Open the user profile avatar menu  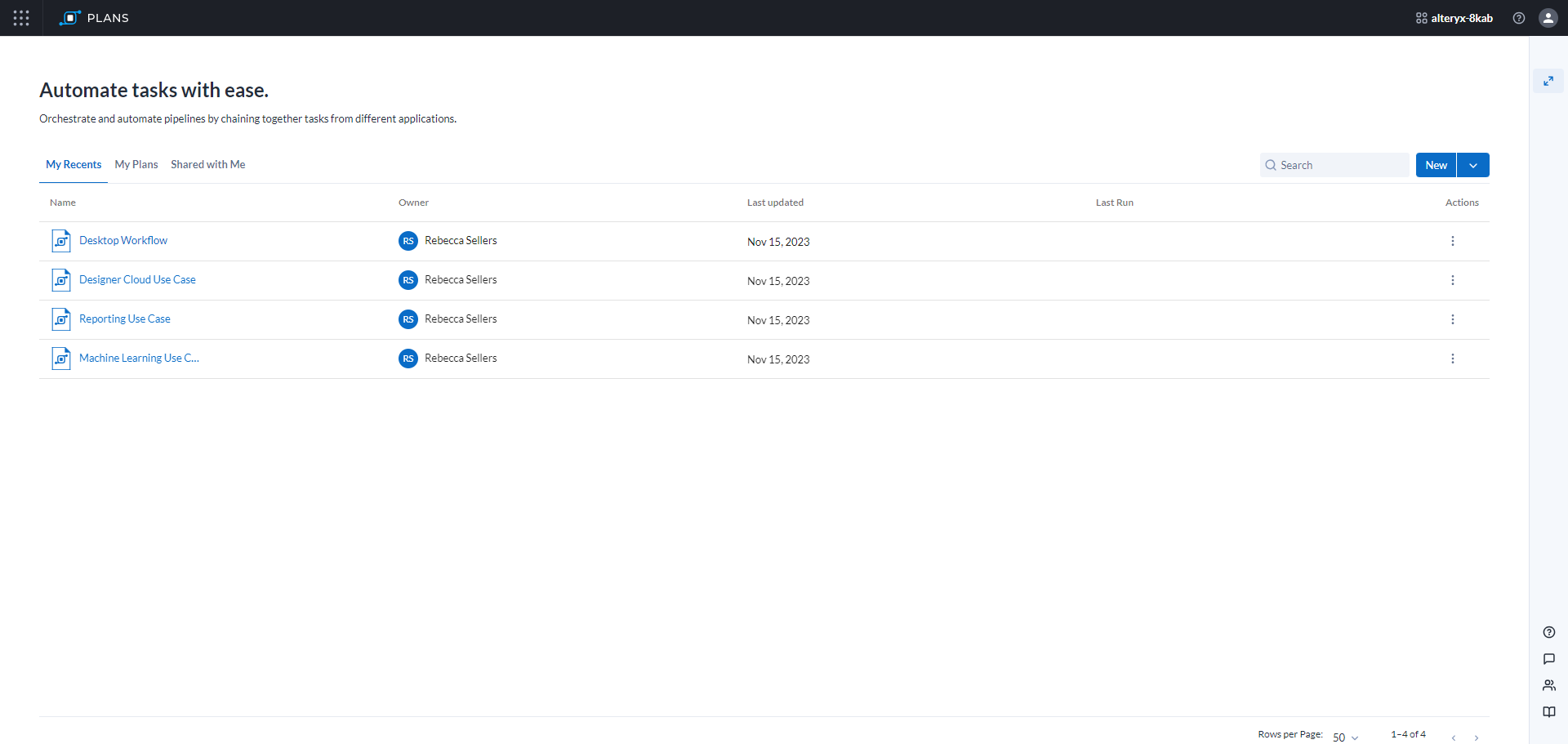1548,18
